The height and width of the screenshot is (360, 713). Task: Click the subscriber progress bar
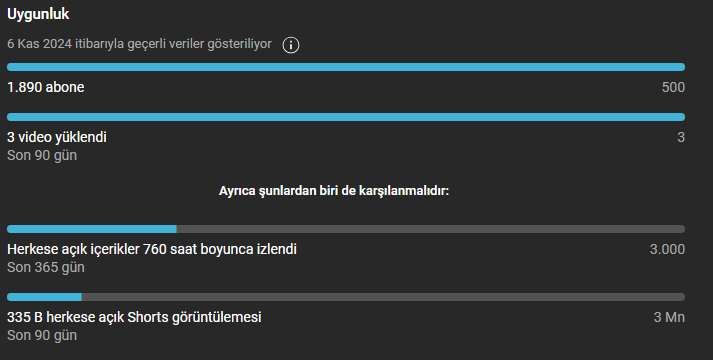pyautogui.click(x=346, y=67)
